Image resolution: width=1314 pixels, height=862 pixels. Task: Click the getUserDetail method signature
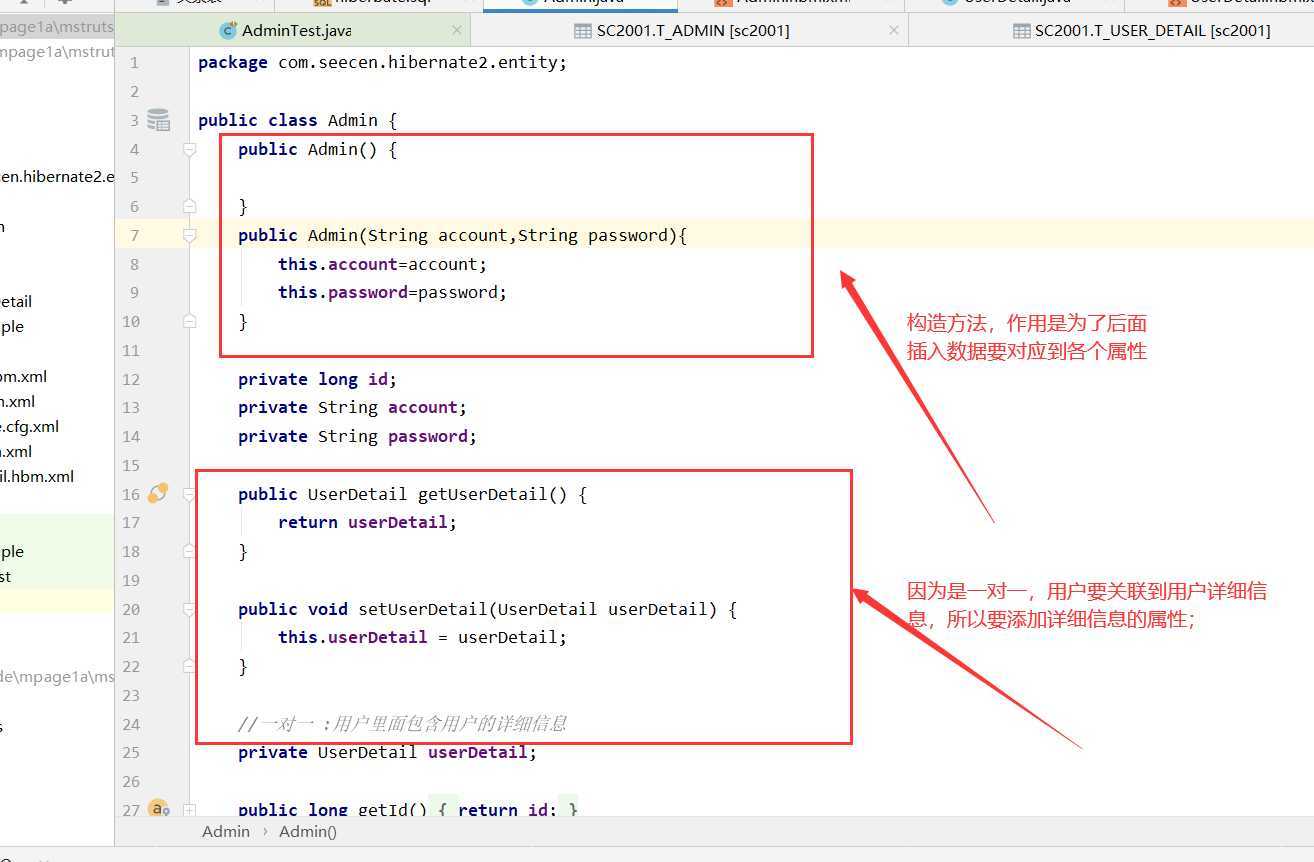click(x=412, y=494)
